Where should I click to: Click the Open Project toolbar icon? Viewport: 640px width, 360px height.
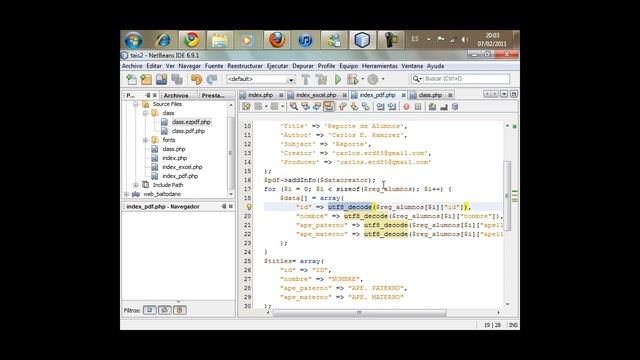pos(161,79)
